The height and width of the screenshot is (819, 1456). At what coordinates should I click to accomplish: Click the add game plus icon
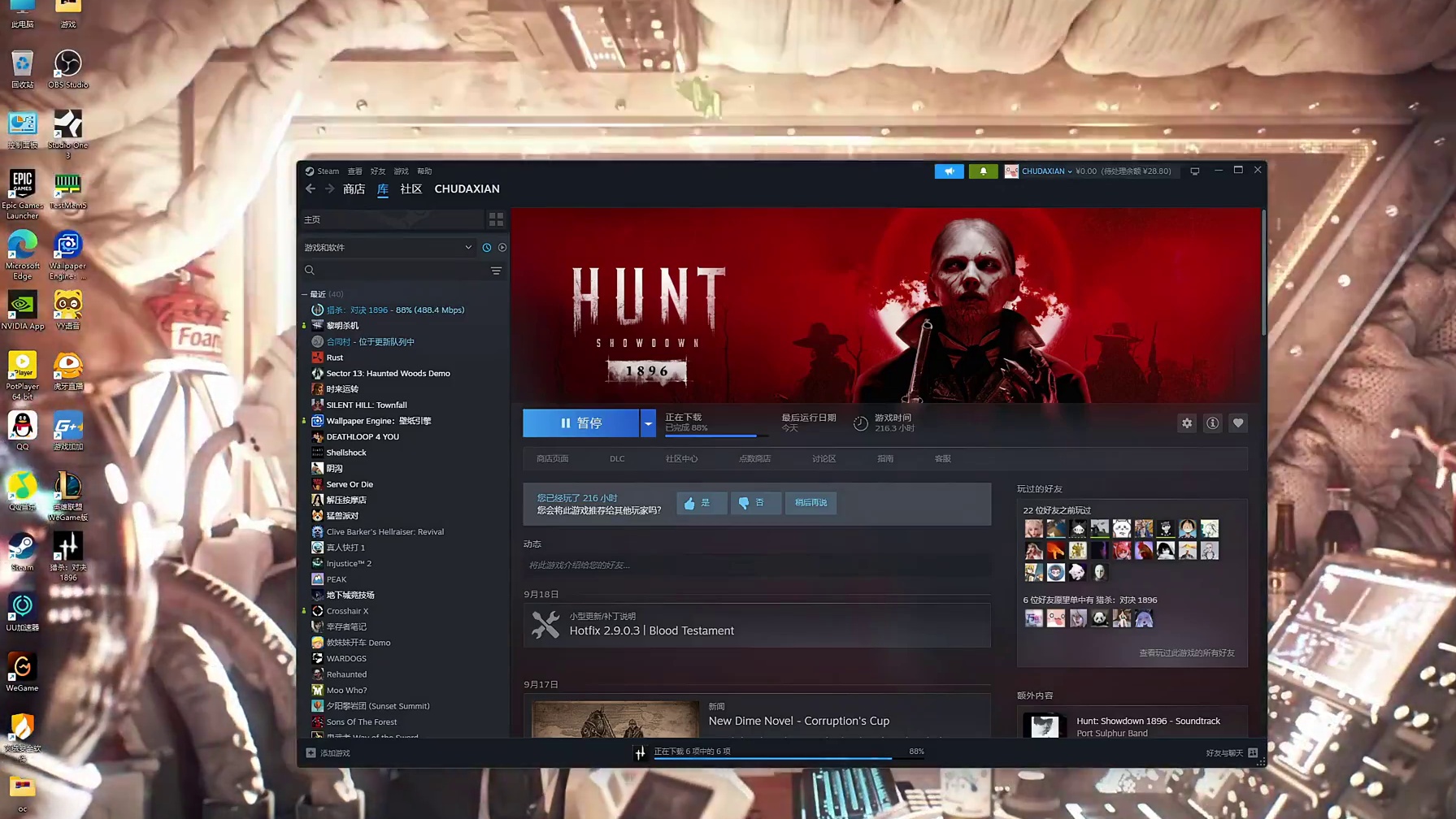pyautogui.click(x=311, y=753)
